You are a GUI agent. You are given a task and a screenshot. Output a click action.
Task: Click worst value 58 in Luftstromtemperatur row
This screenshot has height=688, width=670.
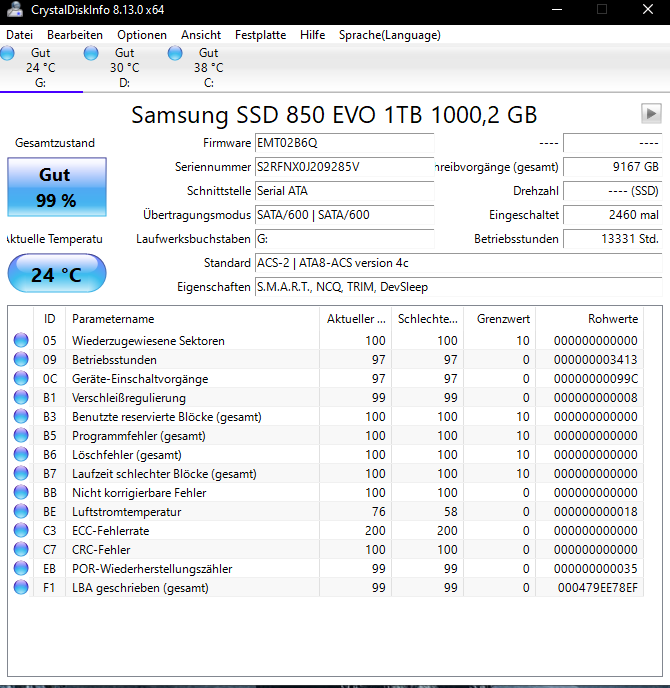pos(451,512)
